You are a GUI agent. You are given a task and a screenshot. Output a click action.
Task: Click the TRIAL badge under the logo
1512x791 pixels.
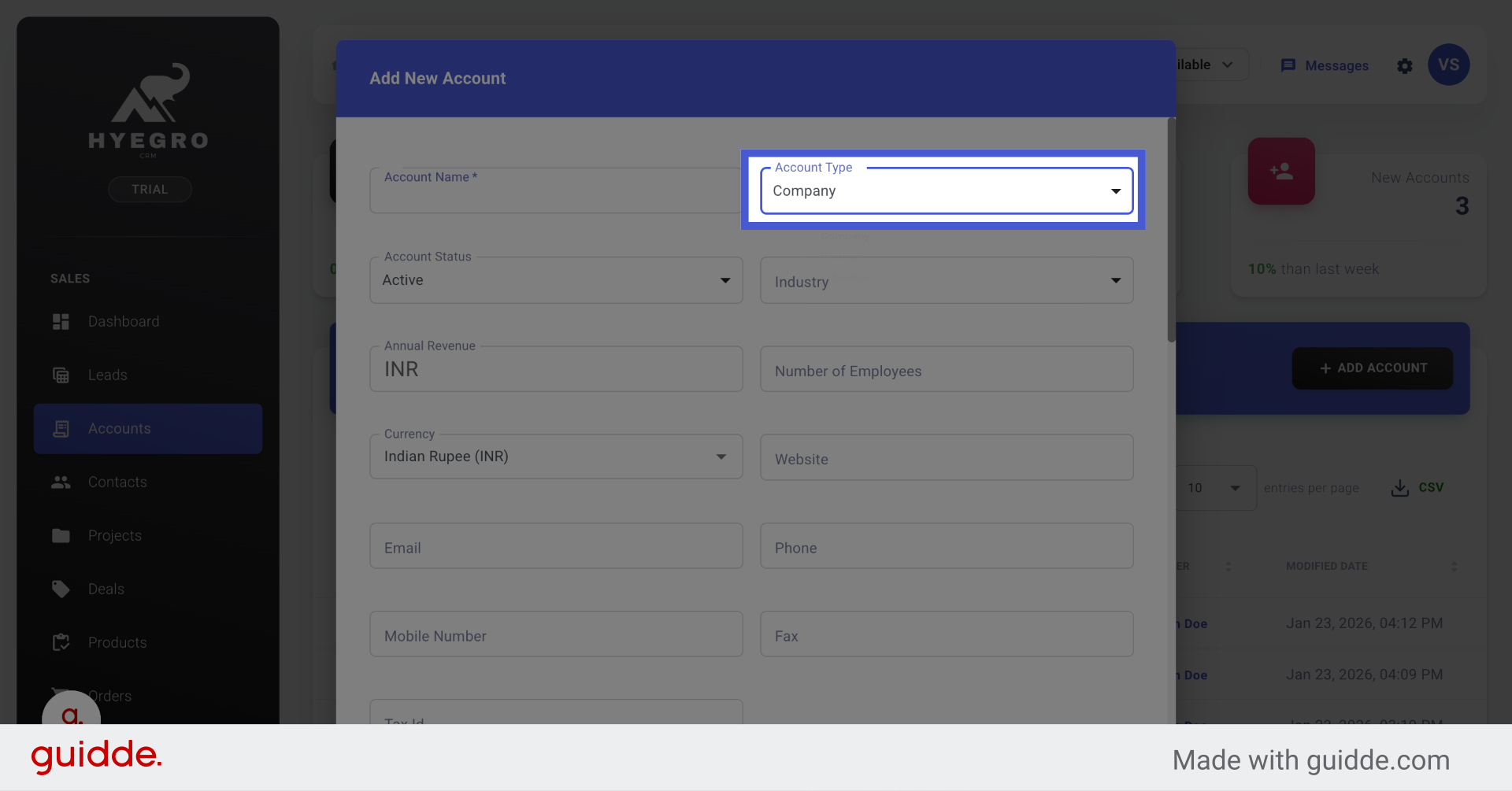click(x=150, y=189)
